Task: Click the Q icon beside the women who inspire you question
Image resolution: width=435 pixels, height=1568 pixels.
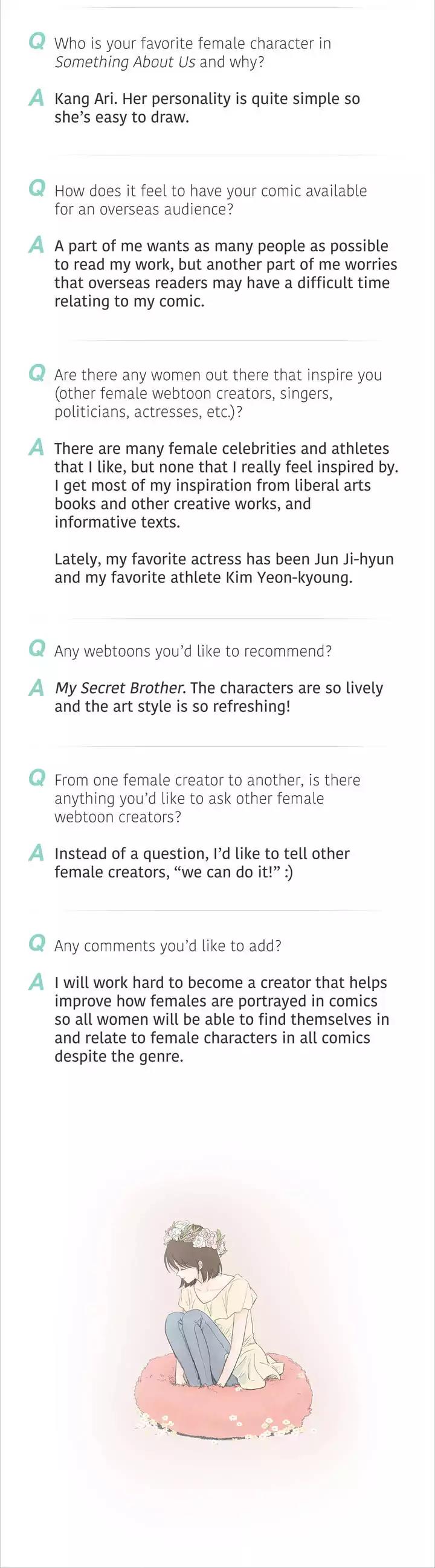Action: point(37,373)
